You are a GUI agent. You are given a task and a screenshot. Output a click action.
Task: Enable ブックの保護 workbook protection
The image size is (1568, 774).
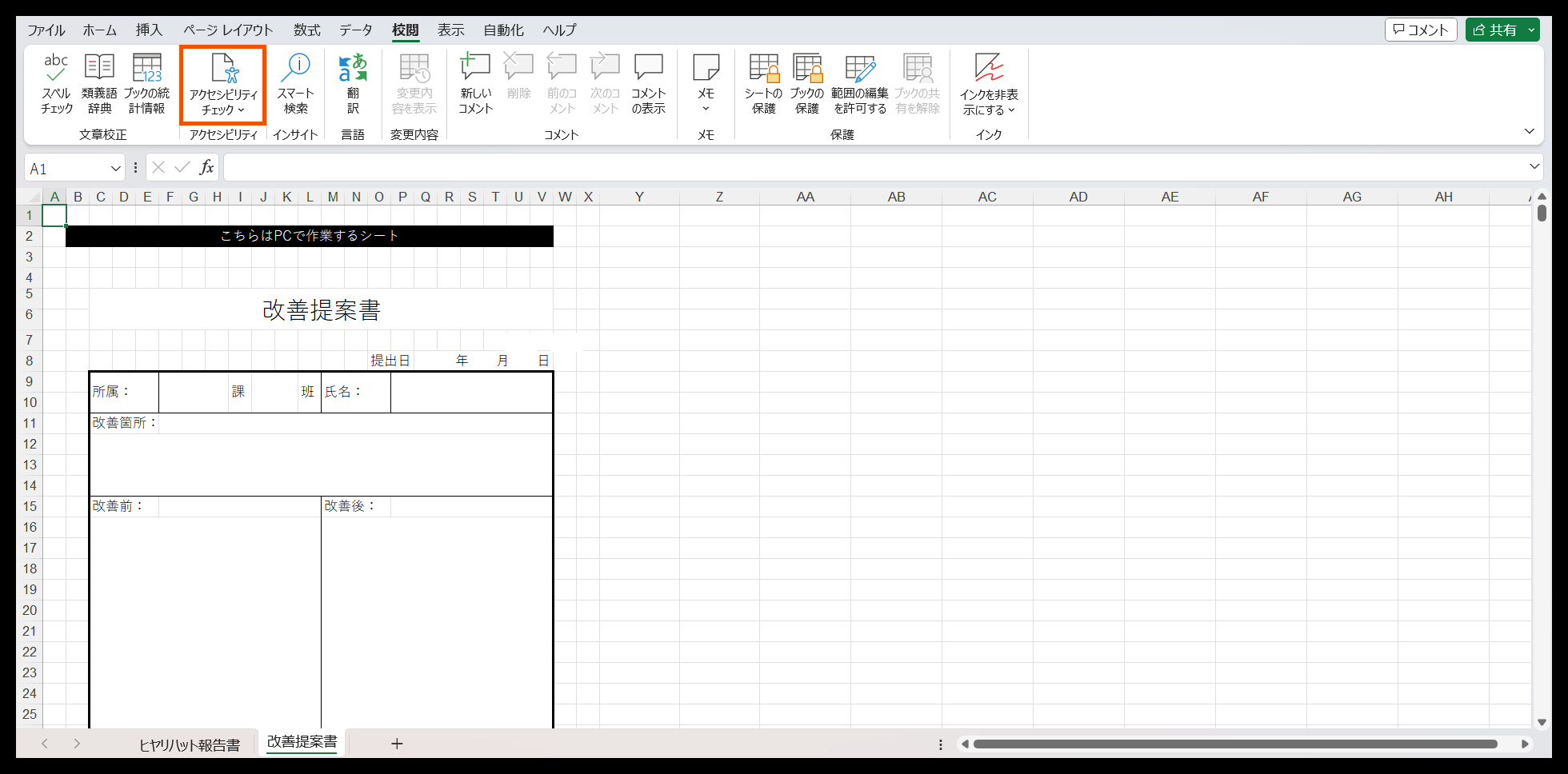[807, 83]
